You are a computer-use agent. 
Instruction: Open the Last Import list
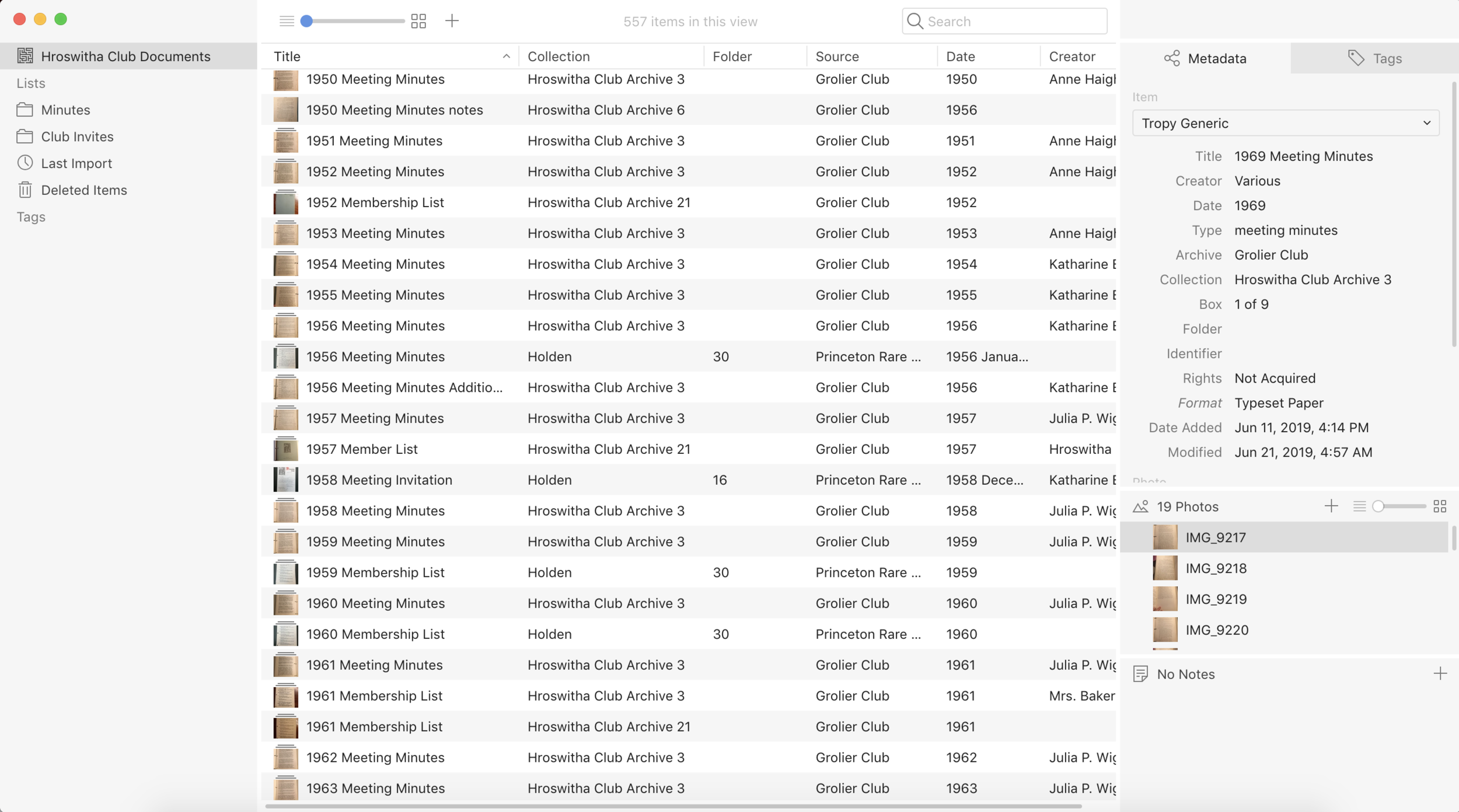pos(128,163)
